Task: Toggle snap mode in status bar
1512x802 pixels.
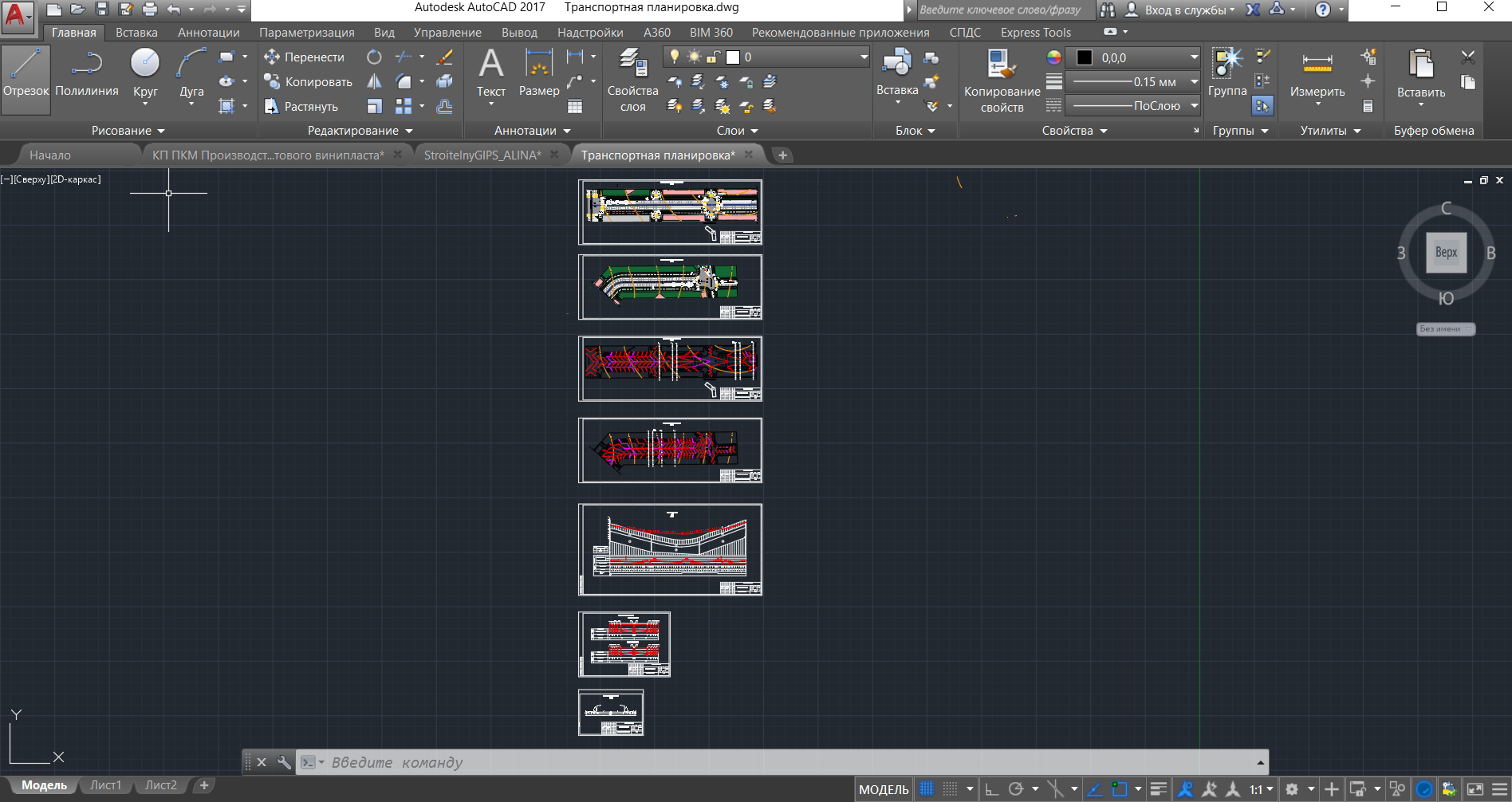Action: [950, 789]
